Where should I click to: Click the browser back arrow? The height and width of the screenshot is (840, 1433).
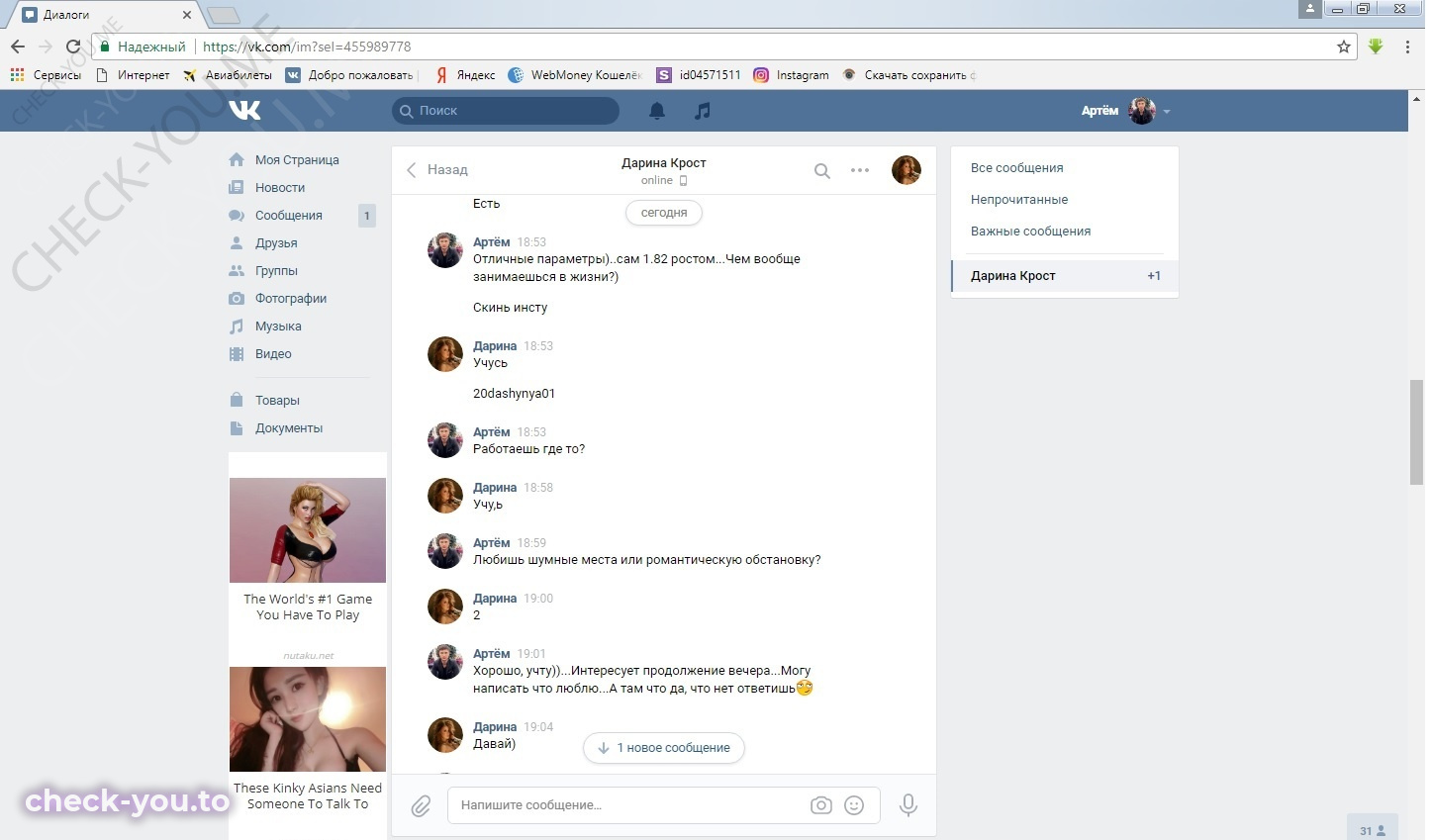pos(18,47)
